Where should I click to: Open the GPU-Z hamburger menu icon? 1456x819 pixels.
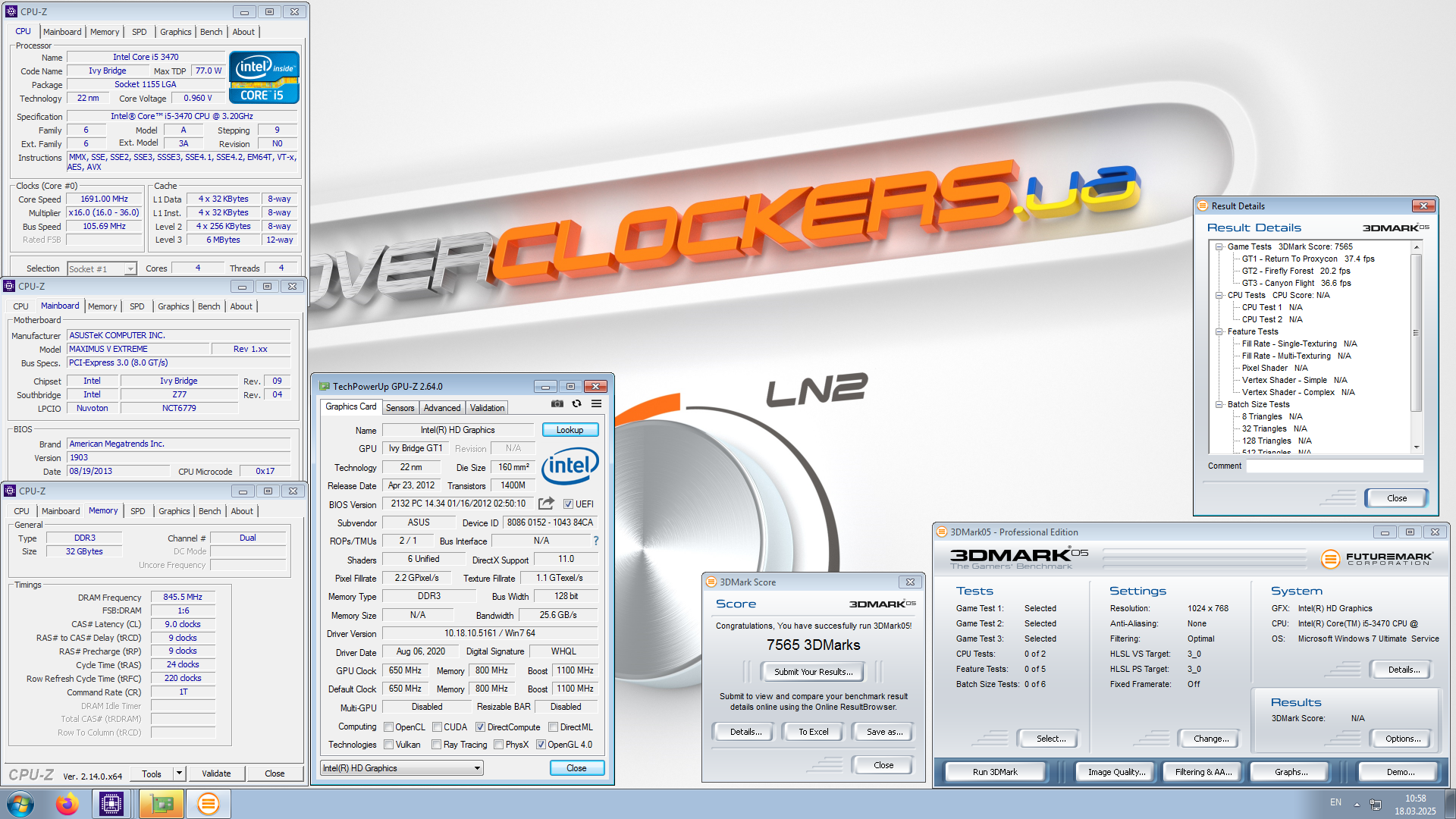click(x=597, y=404)
